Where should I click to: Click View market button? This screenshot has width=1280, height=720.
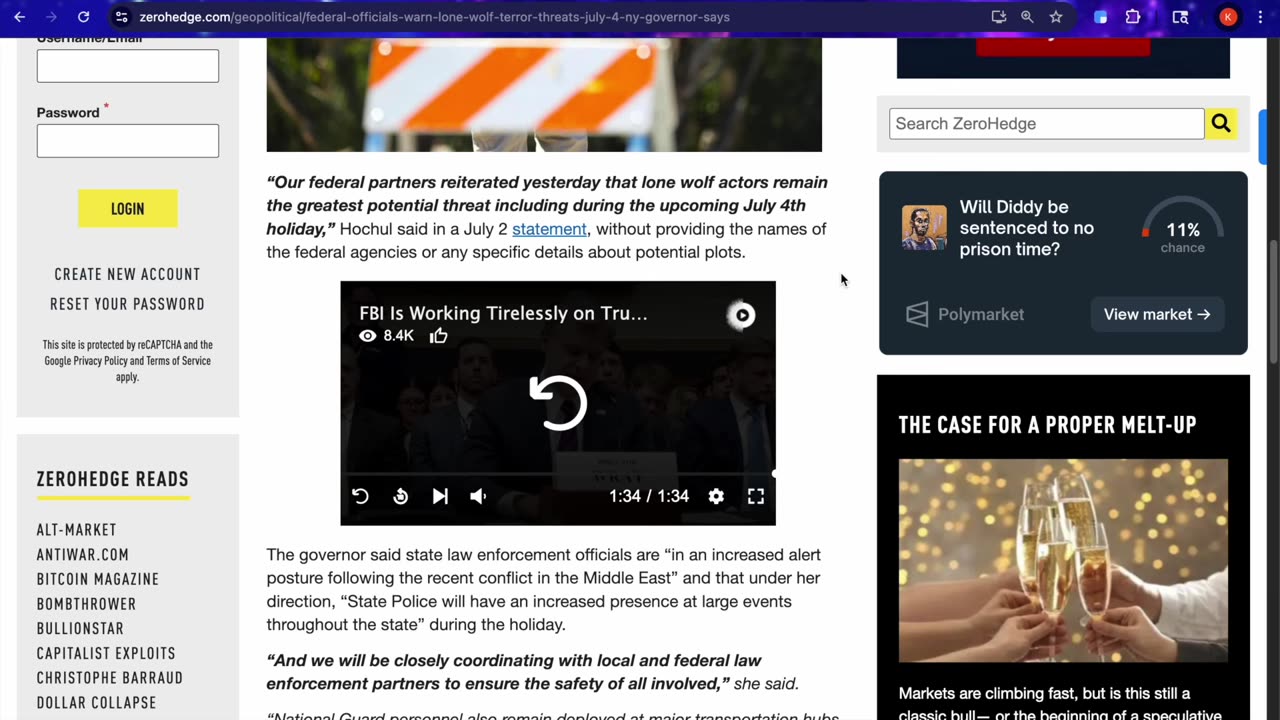click(x=1157, y=314)
